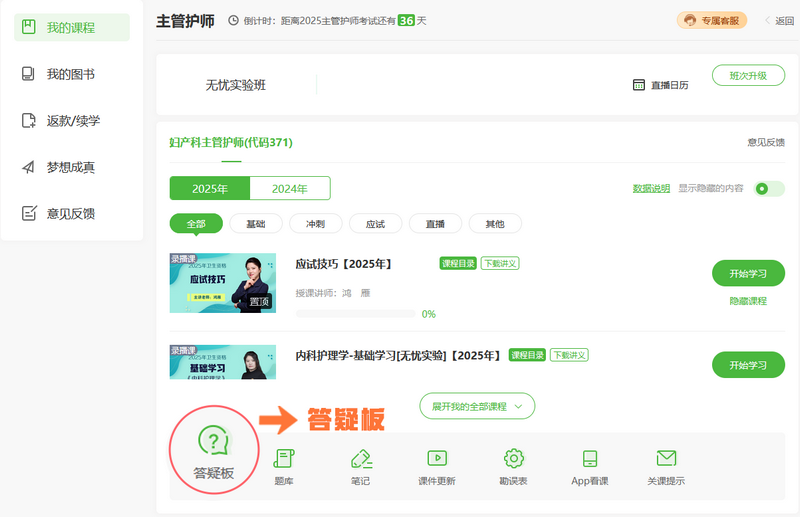Click the 应试技巧 course progress bar

click(355, 314)
